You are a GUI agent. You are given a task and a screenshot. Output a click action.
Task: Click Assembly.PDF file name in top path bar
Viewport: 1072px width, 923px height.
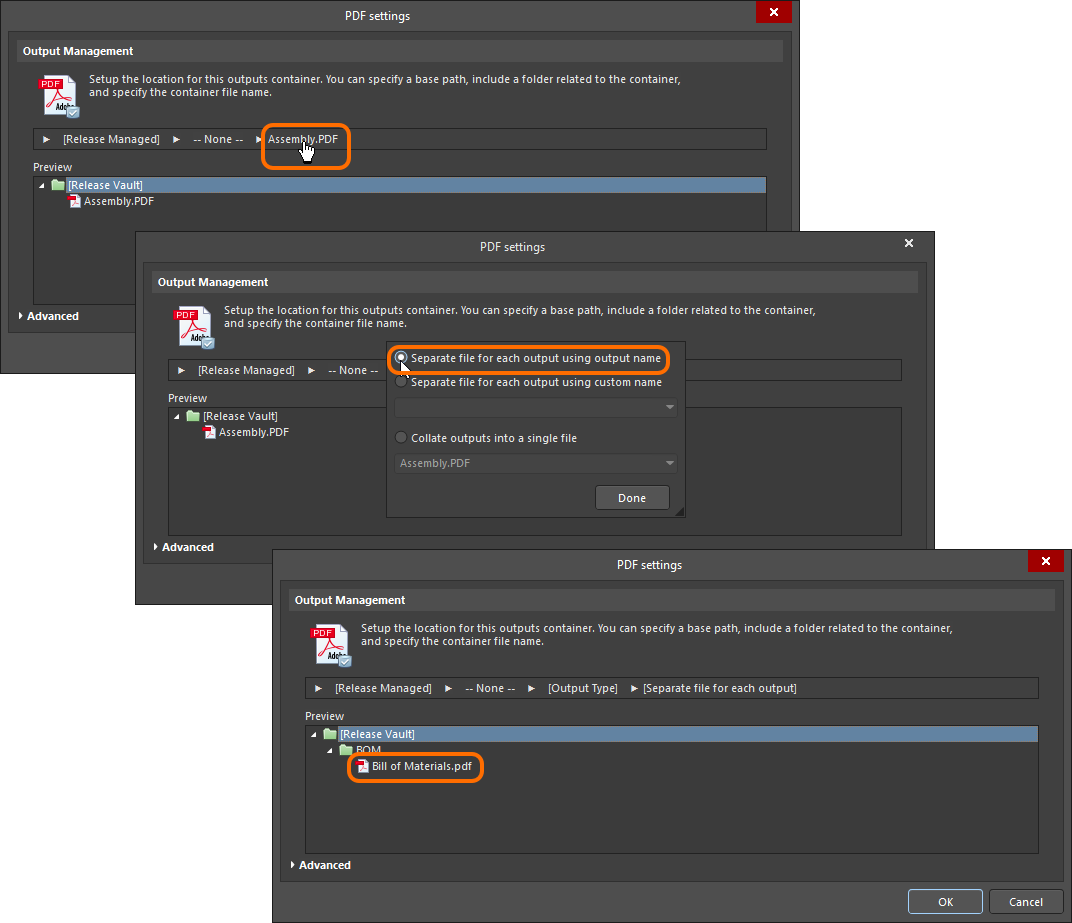(x=302, y=139)
